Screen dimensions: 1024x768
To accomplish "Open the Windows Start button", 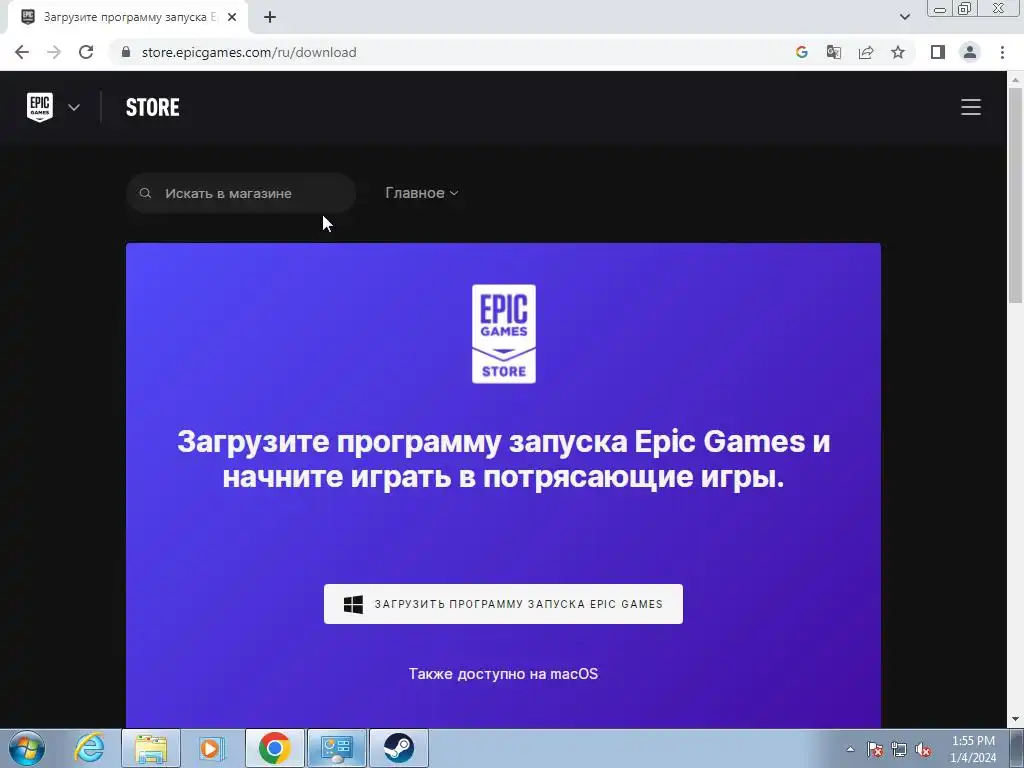I will pos(27,748).
